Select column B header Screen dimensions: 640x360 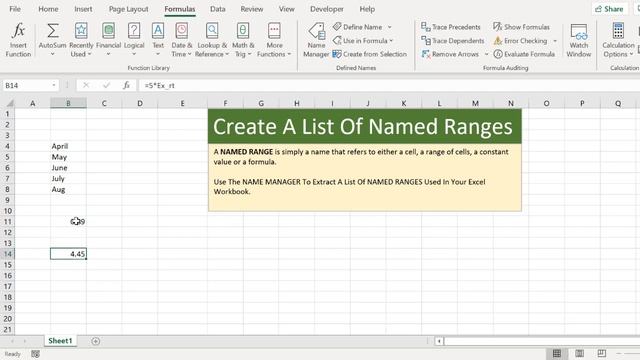(68, 103)
